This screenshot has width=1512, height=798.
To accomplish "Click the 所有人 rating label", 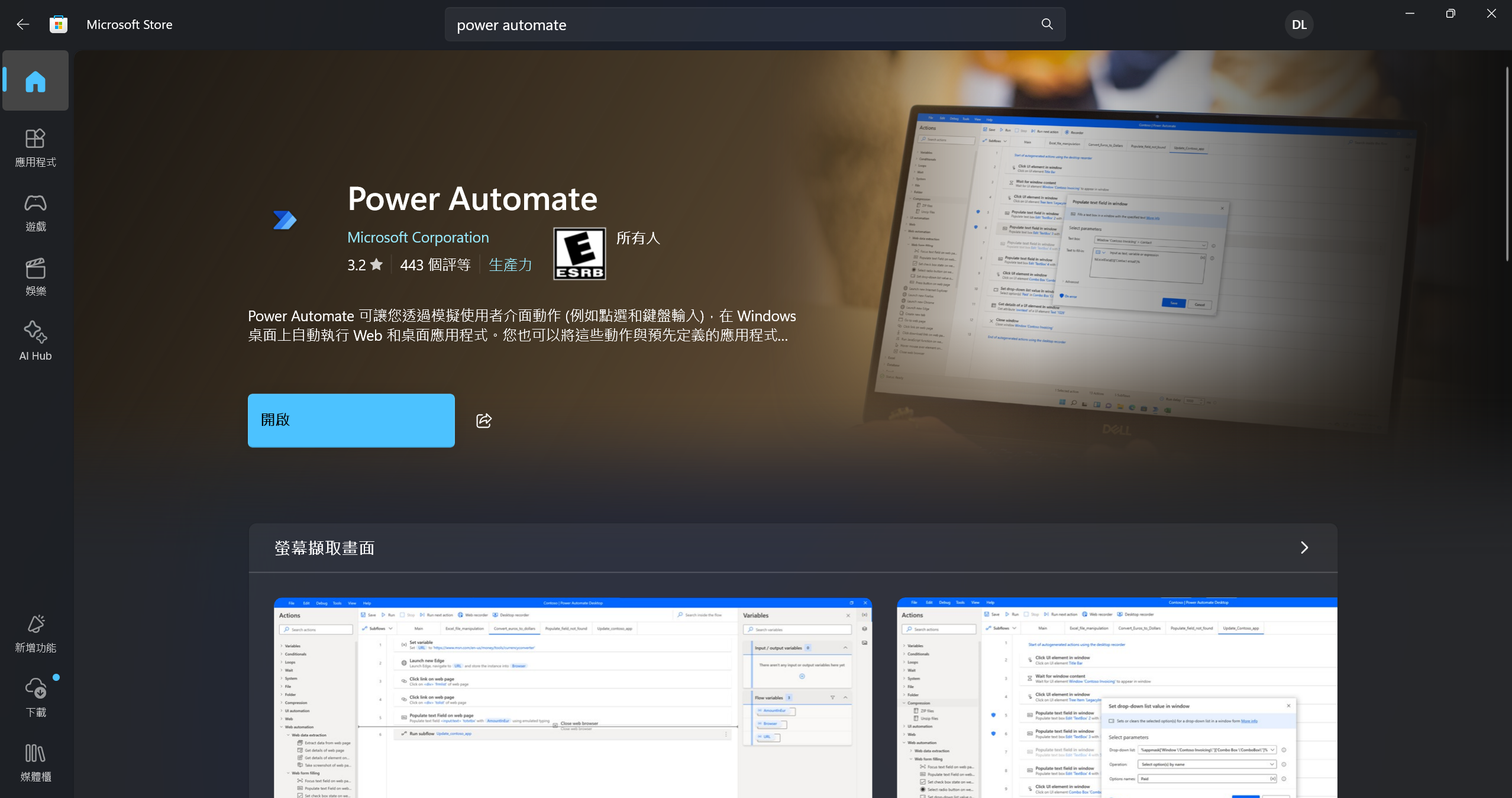I will 638,238.
